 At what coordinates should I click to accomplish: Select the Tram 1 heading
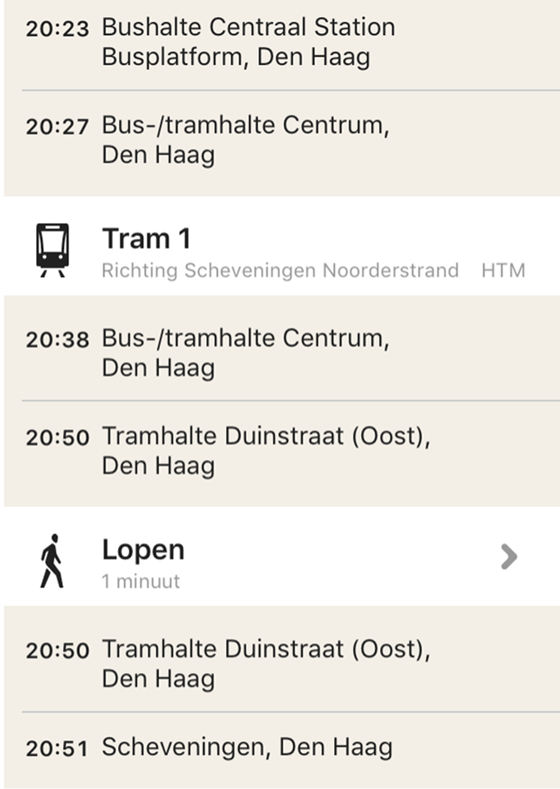[146, 238]
